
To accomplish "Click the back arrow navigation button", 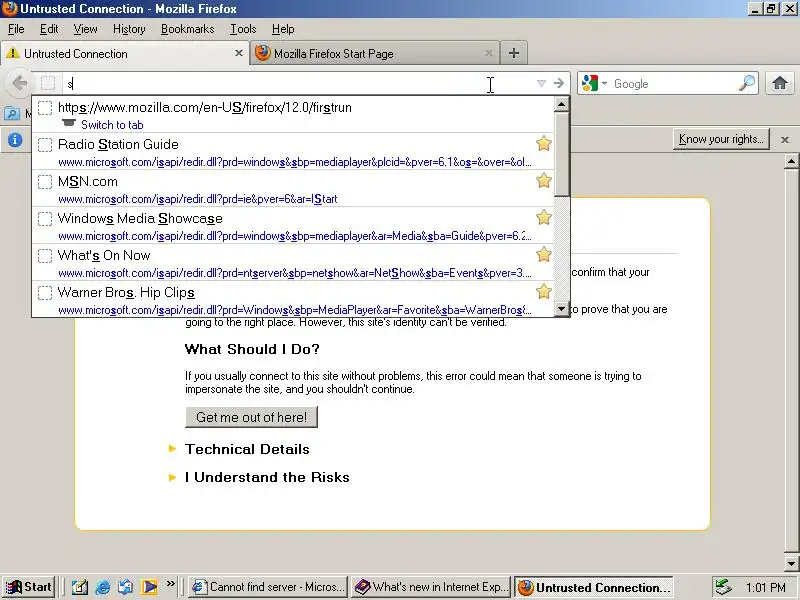I will point(19,83).
